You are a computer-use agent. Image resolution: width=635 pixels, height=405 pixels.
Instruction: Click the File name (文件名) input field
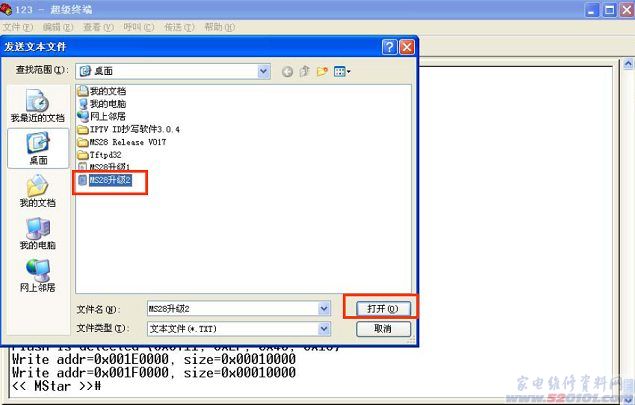pyautogui.click(x=230, y=308)
